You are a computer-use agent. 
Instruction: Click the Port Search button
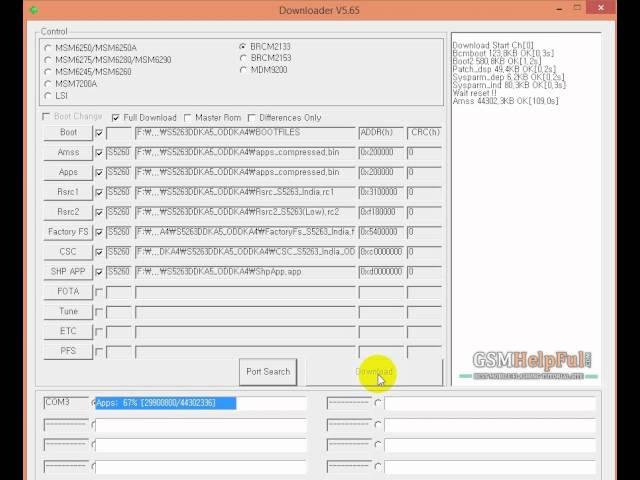click(268, 372)
